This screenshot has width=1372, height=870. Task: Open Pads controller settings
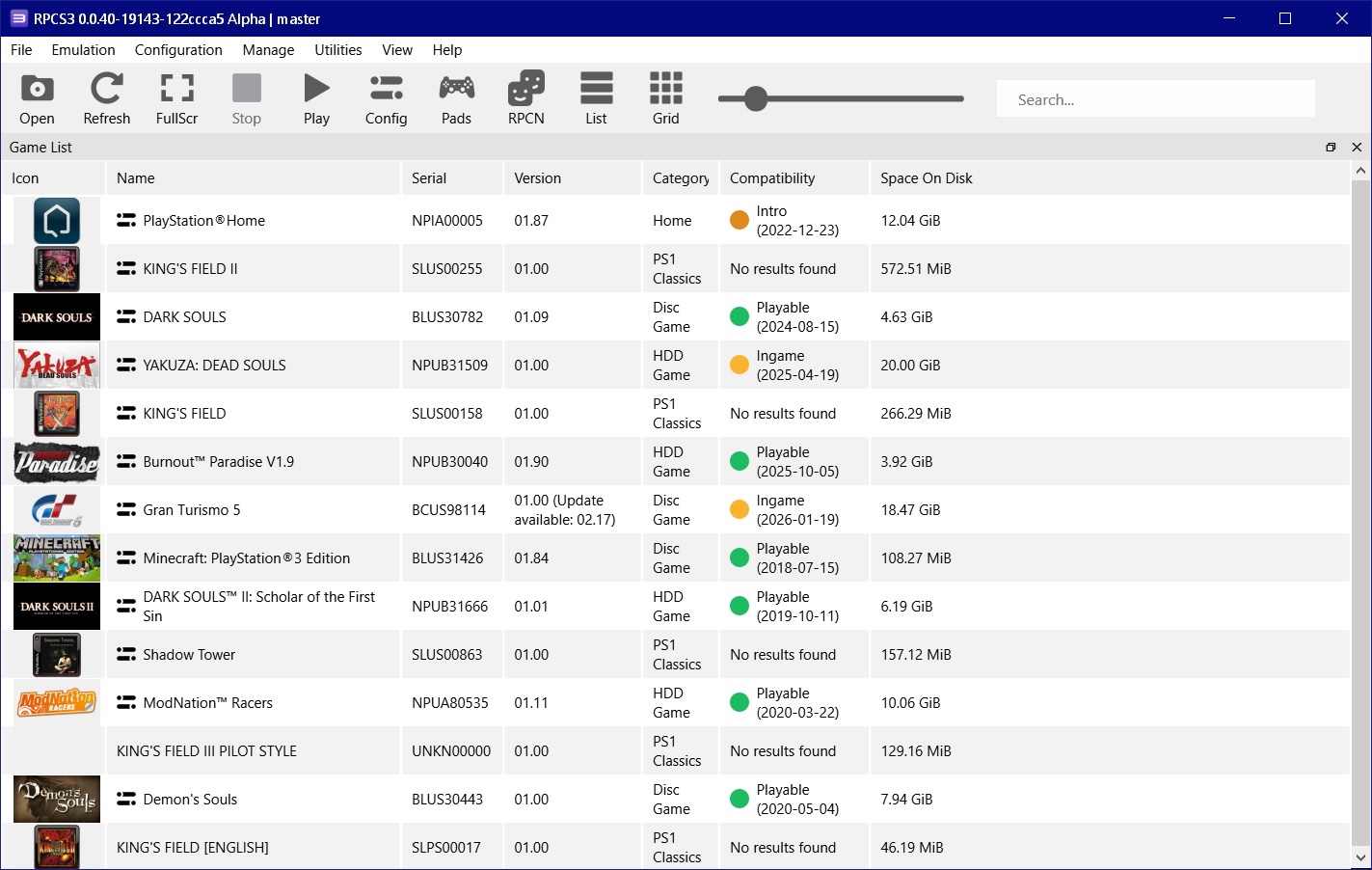tap(456, 98)
